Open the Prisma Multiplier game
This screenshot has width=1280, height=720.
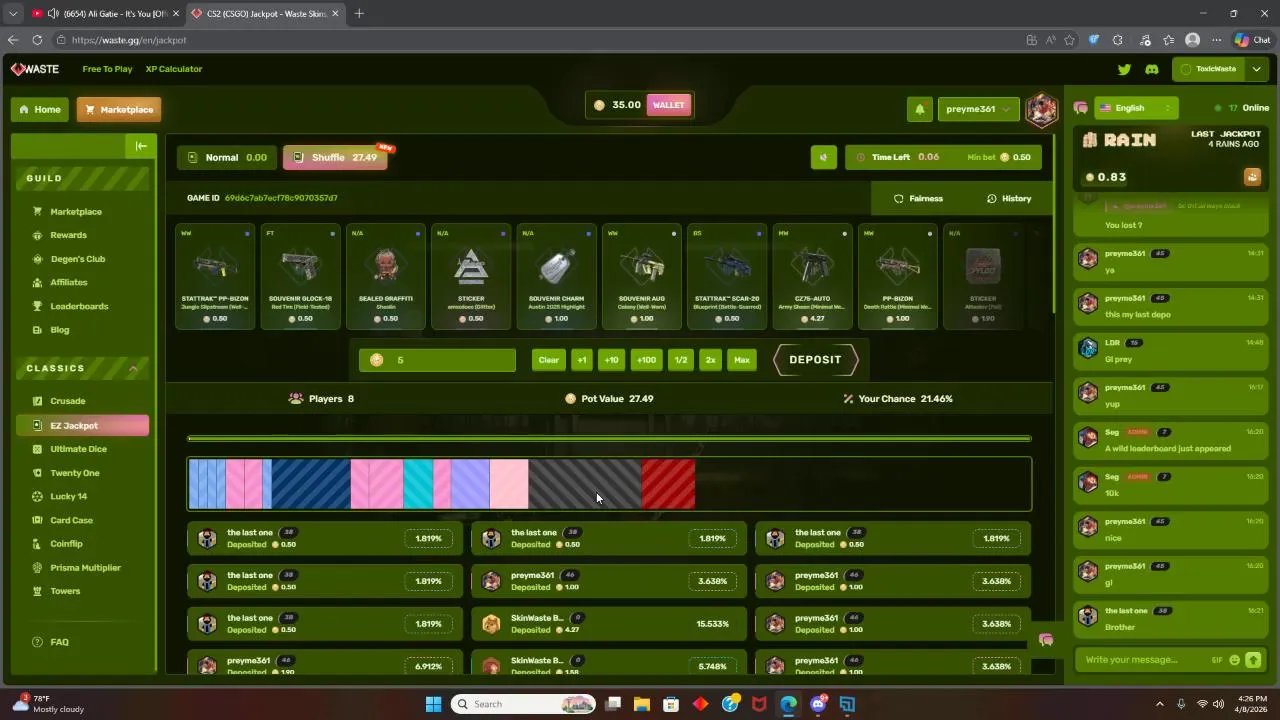tap(85, 568)
